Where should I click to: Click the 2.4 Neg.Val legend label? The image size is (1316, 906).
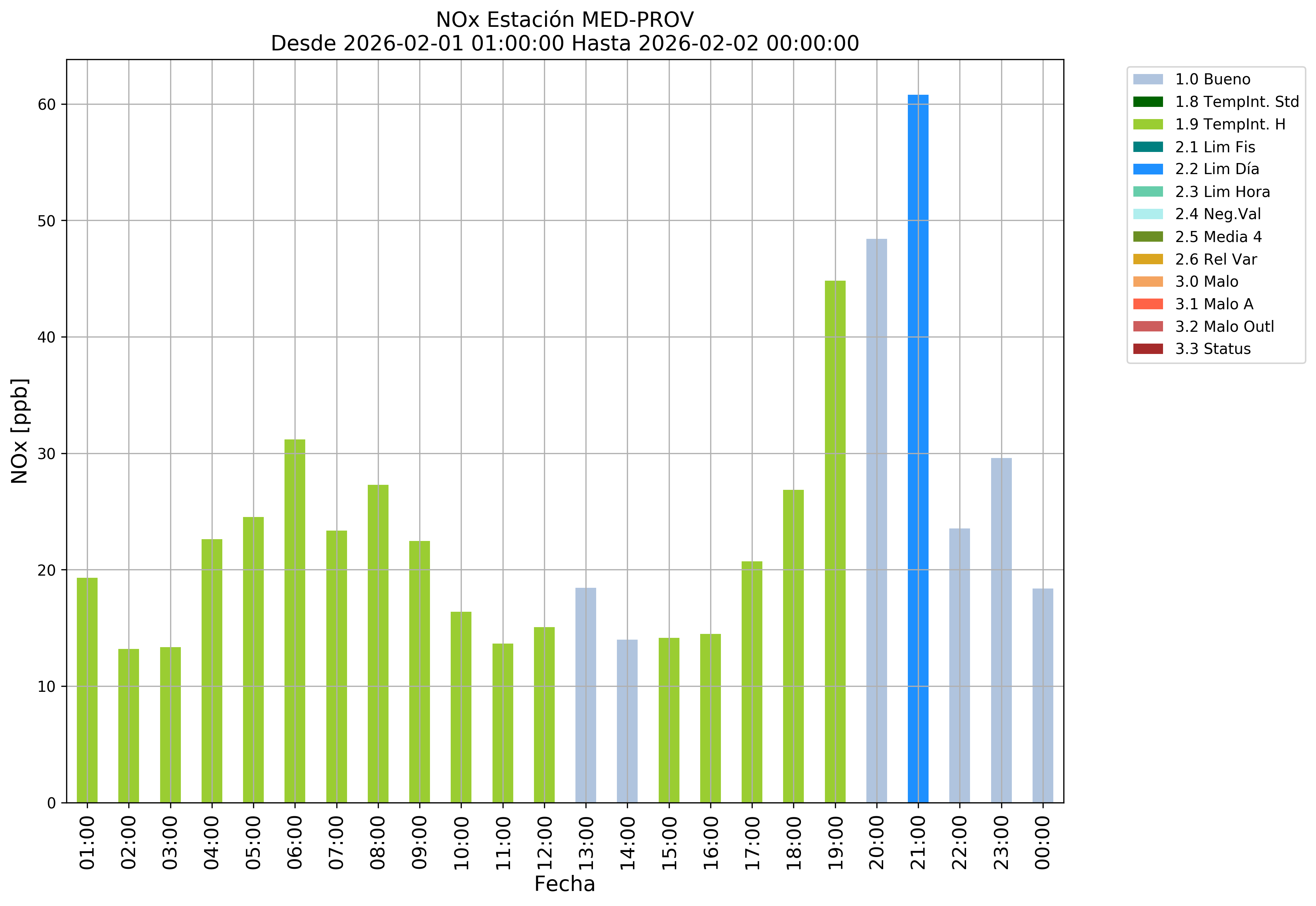pyautogui.click(x=1218, y=214)
